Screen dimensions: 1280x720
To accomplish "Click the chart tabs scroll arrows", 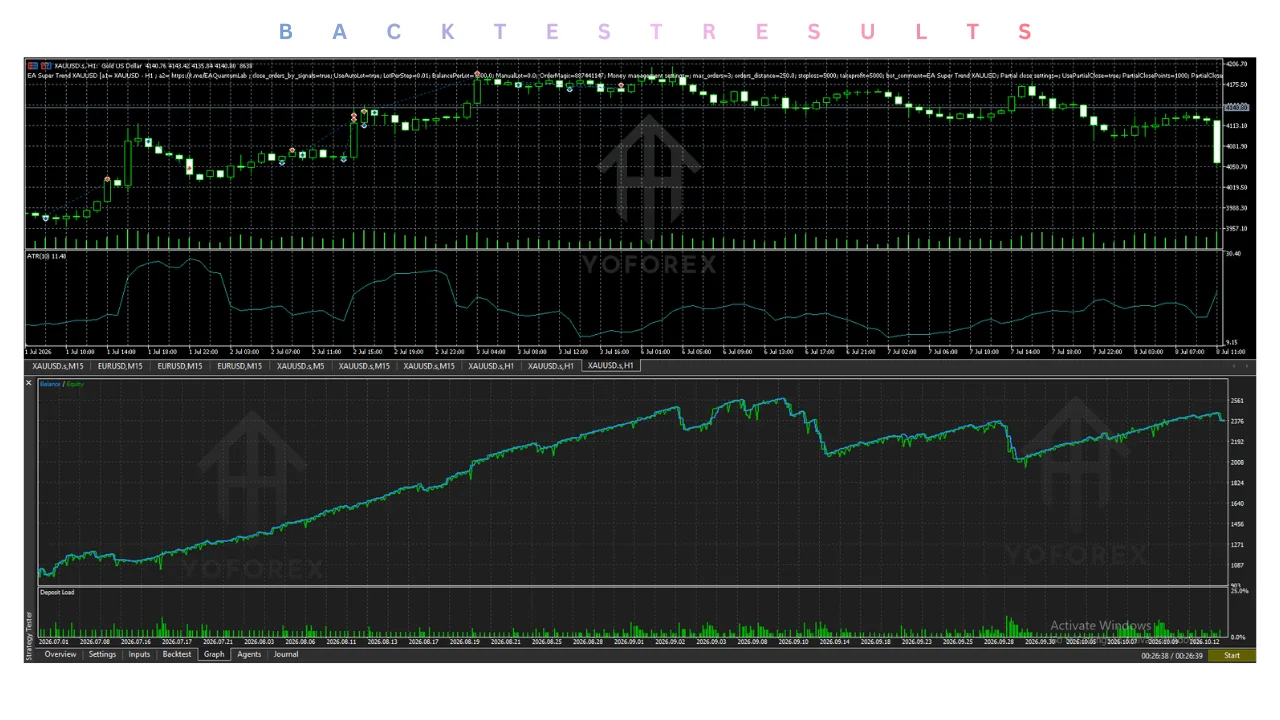I will [1241, 366].
